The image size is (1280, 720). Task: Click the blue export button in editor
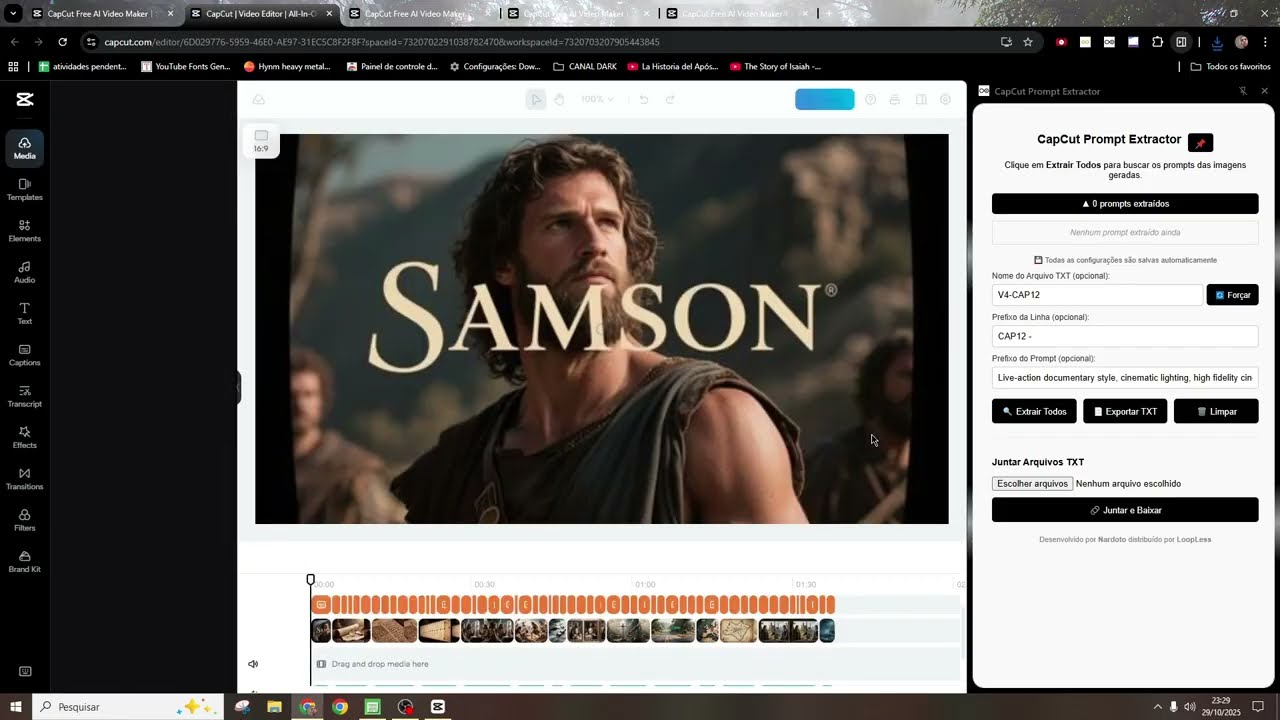click(825, 99)
